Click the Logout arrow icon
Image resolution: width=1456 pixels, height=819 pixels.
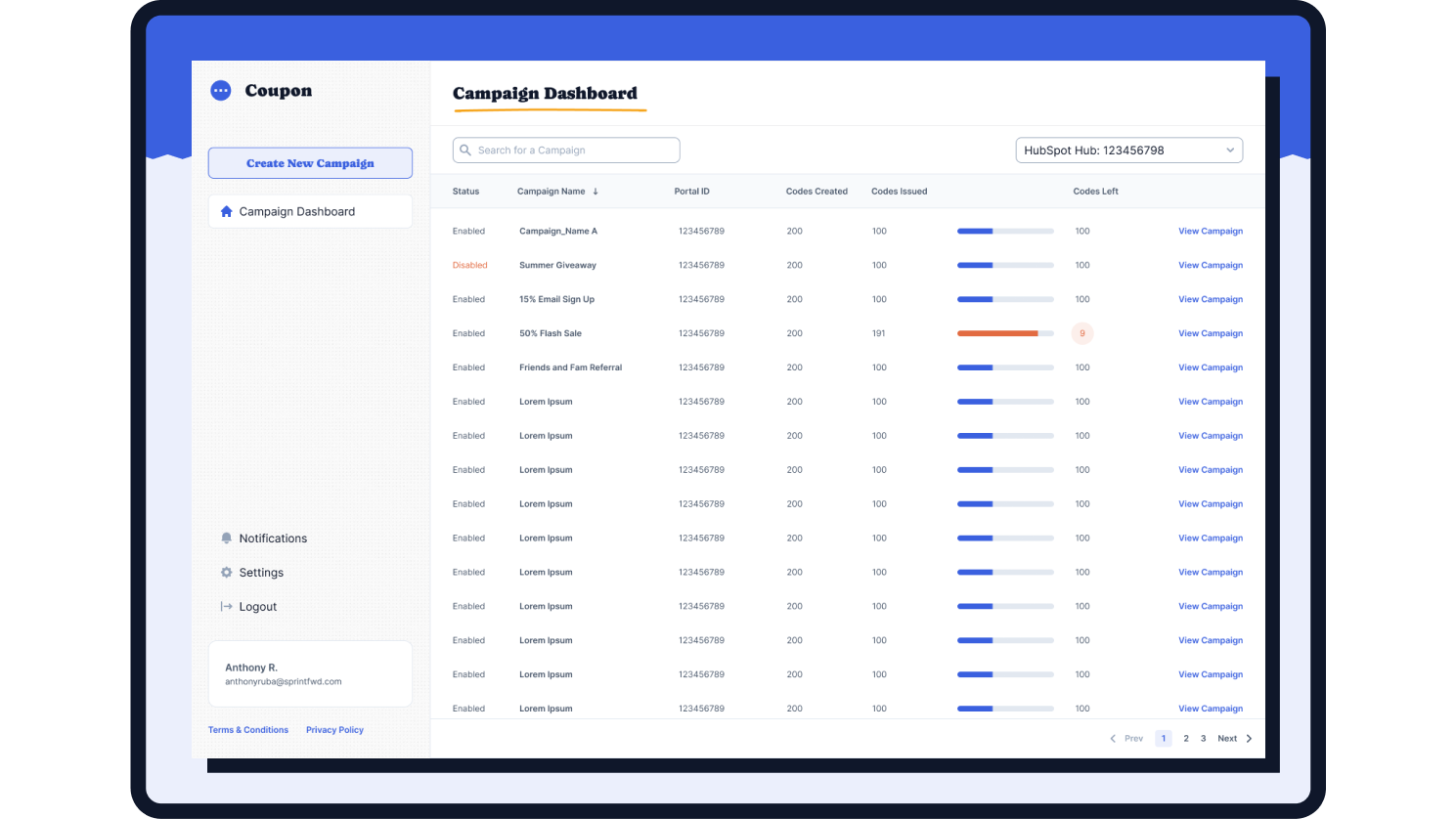[x=227, y=607]
